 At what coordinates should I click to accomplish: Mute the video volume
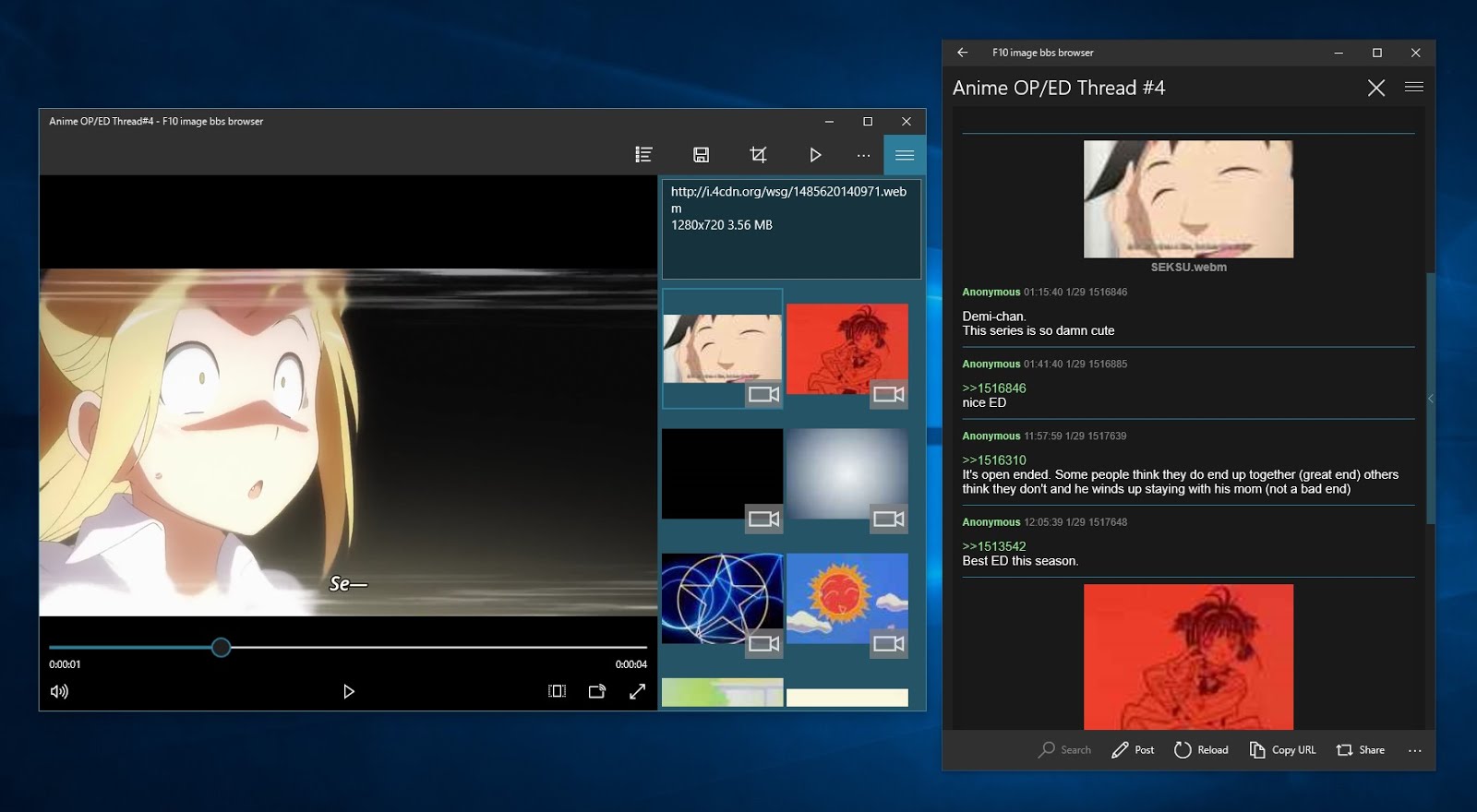[59, 691]
